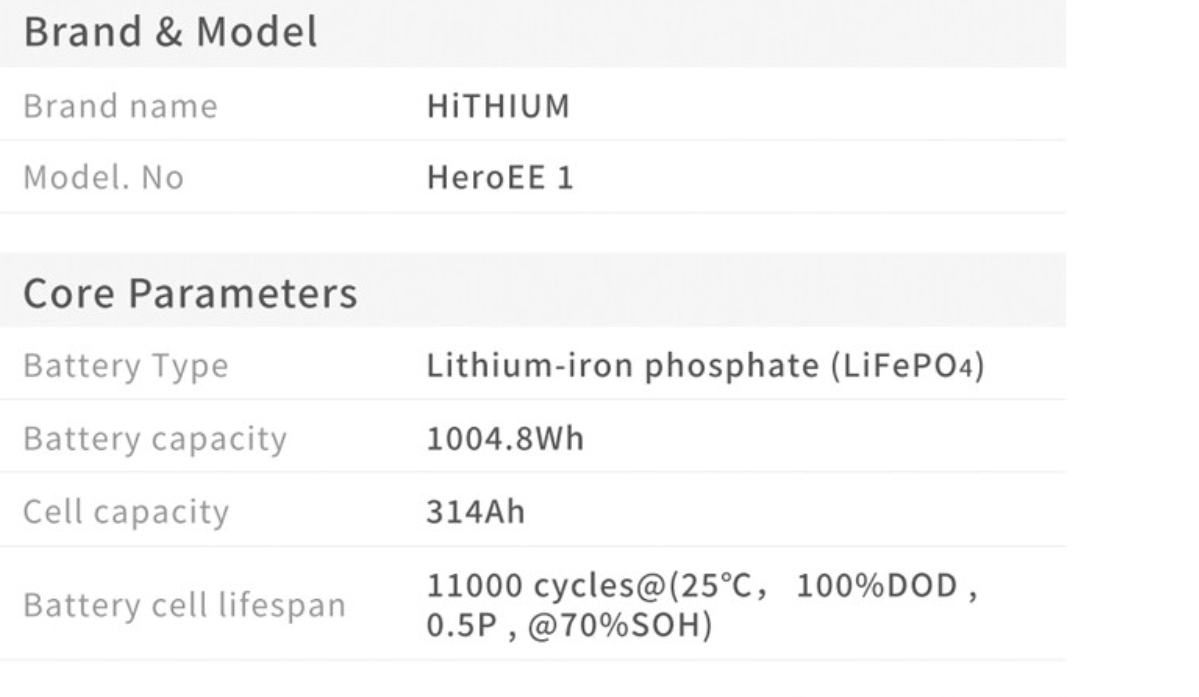This screenshot has width=1199, height=697.
Task: Click the Battery cell lifespan label
Action: tap(183, 605)
